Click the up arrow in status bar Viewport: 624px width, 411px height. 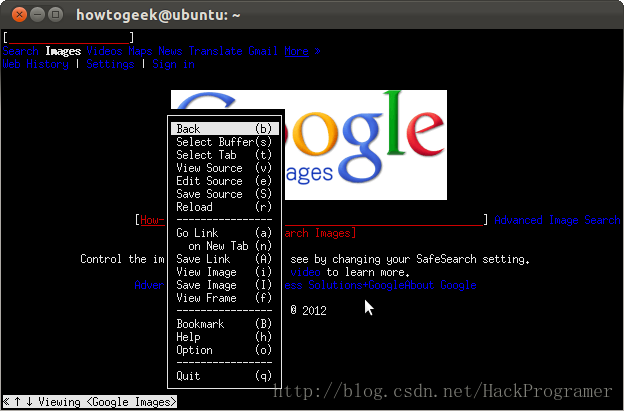point(18,401)
